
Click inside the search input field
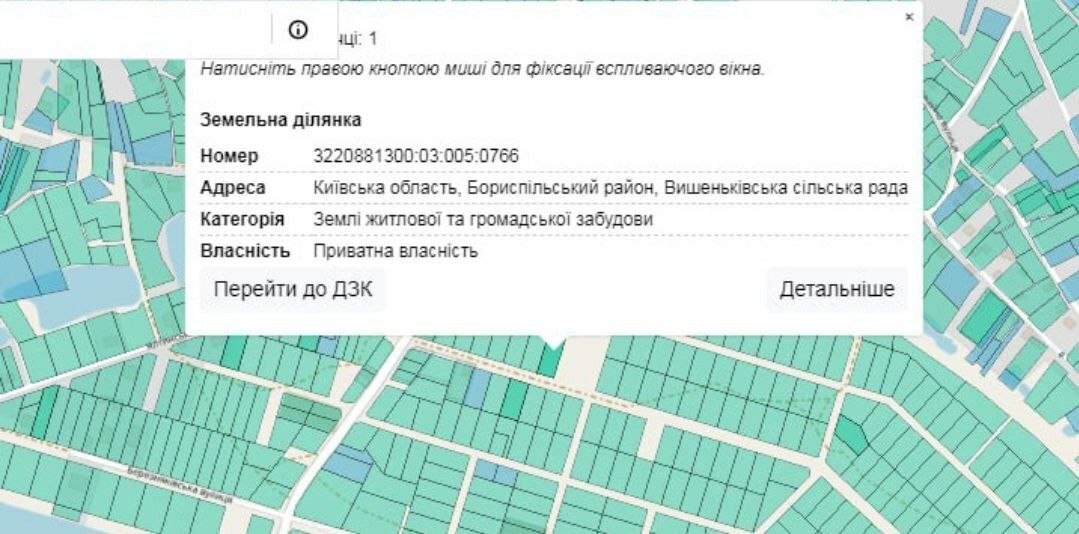pyautogui.click(x=134, y=30)
